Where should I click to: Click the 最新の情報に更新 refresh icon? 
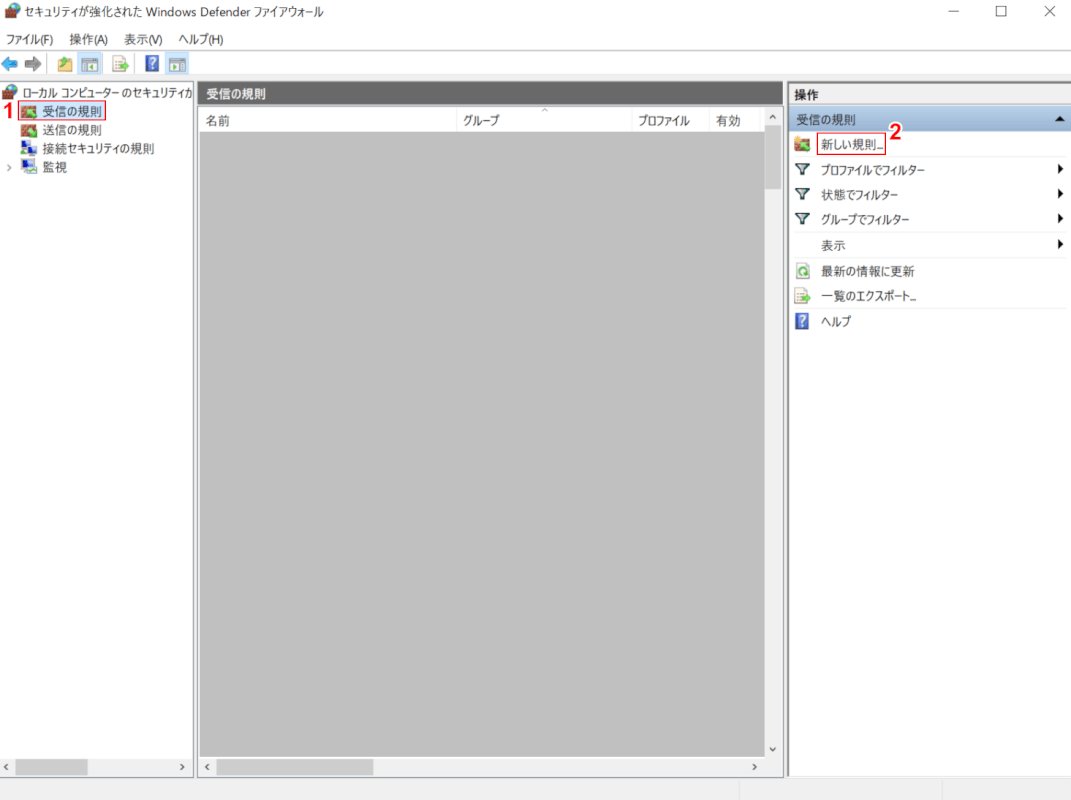802,271
